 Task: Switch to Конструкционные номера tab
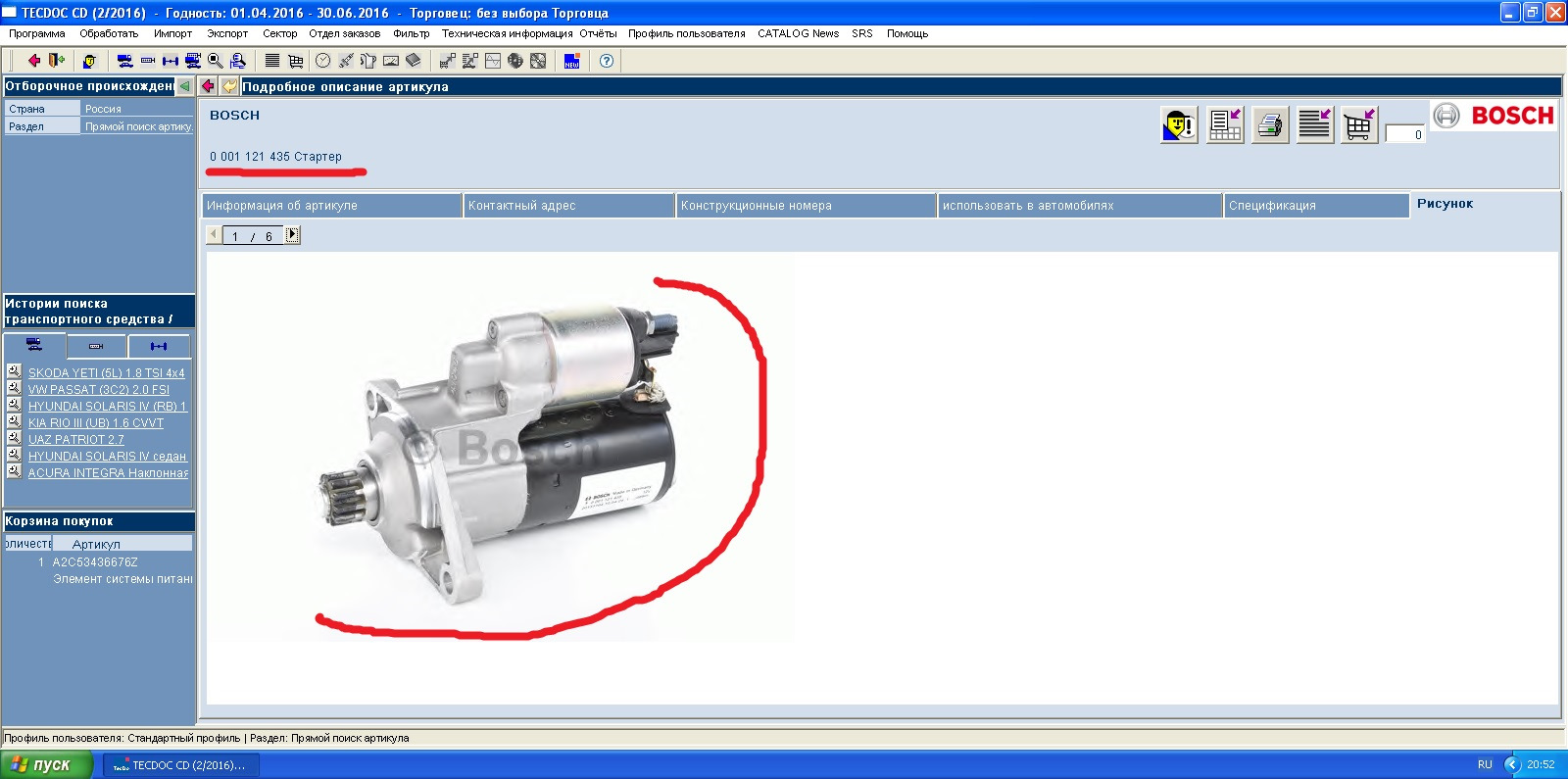click(807, 206)
